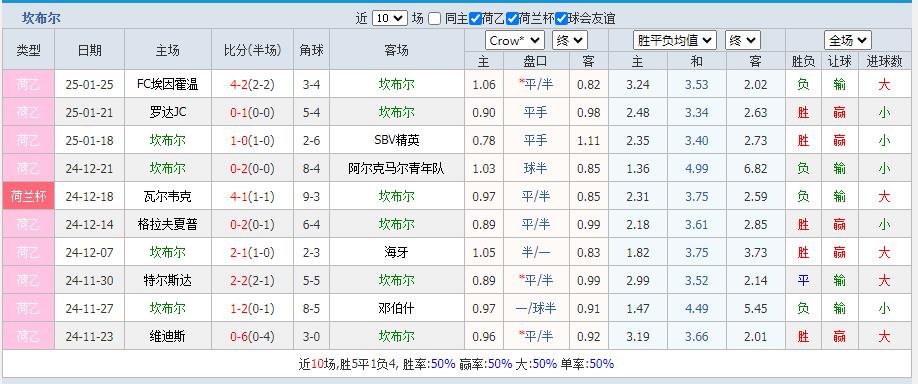The width and height of the screenshot is (918, 384).
Task: Open 格拉夫夏普 team link
Action: (x=167, y=225)
